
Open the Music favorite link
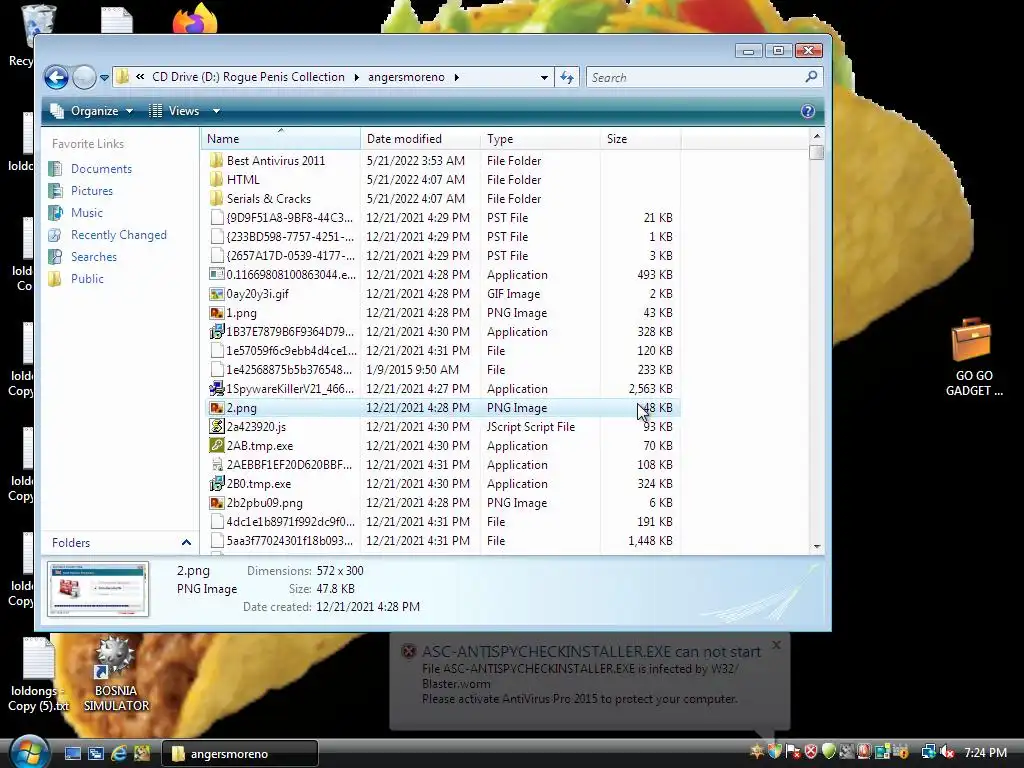point(87,213)
